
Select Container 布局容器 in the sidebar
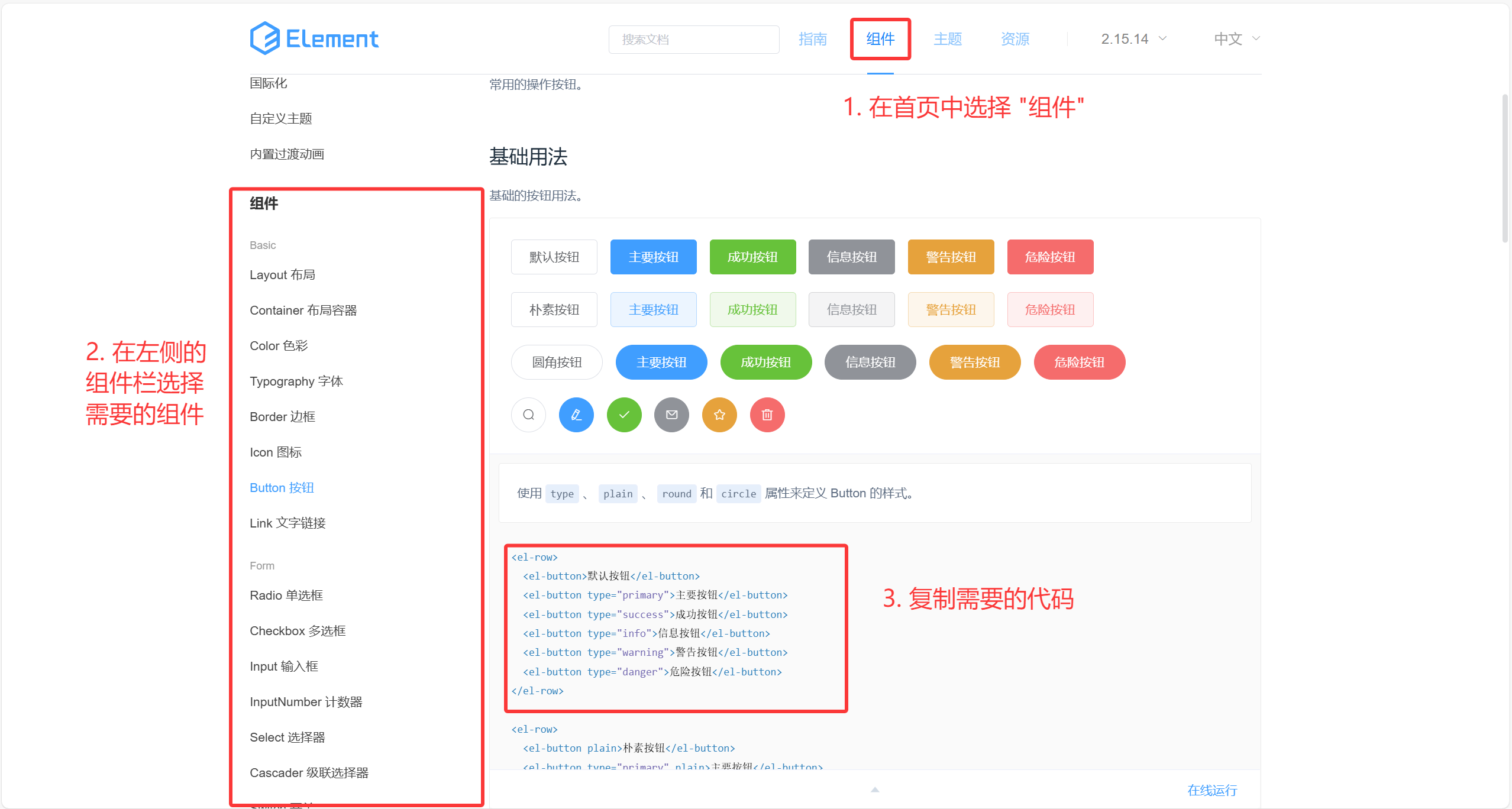(x=303, y=310)
